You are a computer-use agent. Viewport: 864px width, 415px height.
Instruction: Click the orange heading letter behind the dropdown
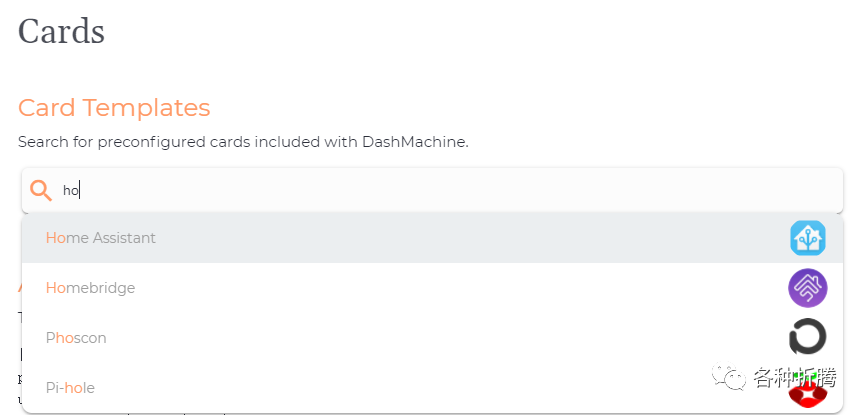[21, 288]
